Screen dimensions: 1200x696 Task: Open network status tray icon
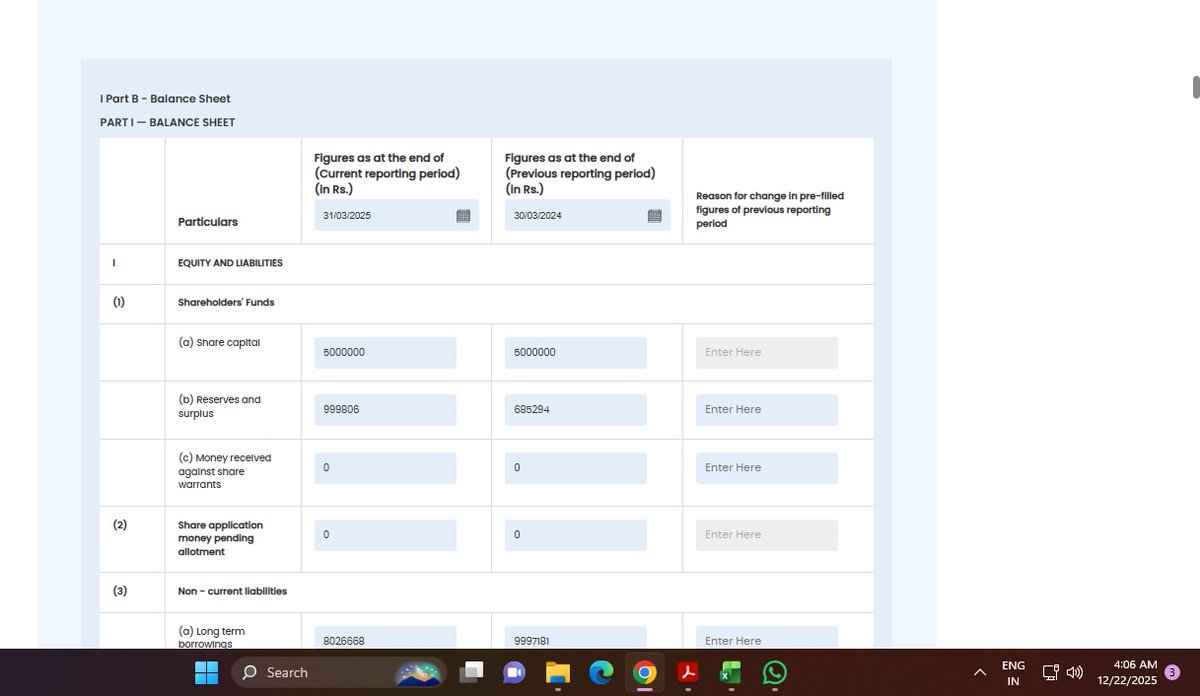1050,673
